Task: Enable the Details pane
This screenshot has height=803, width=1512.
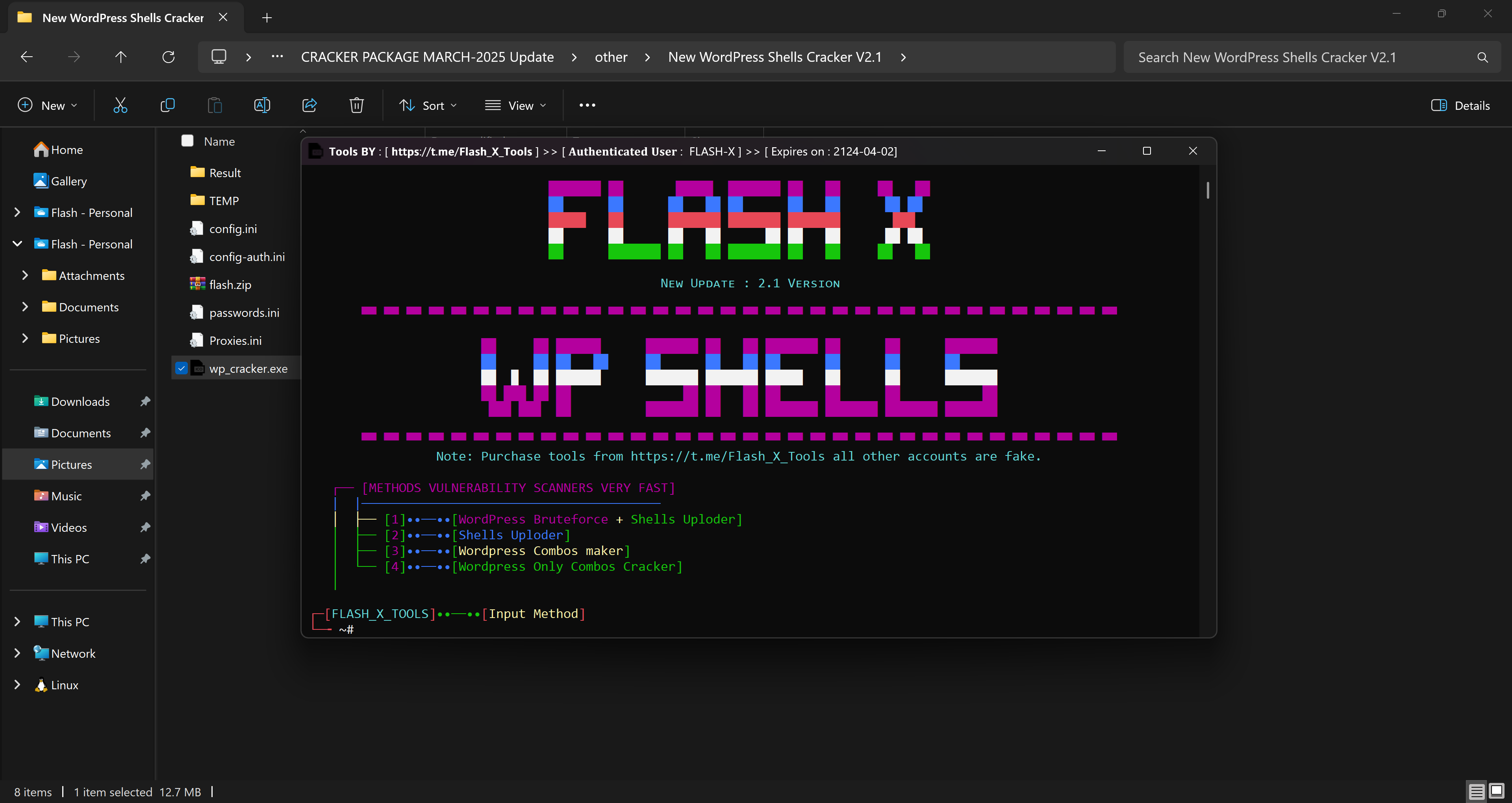Action: (x=1462, y=105)
